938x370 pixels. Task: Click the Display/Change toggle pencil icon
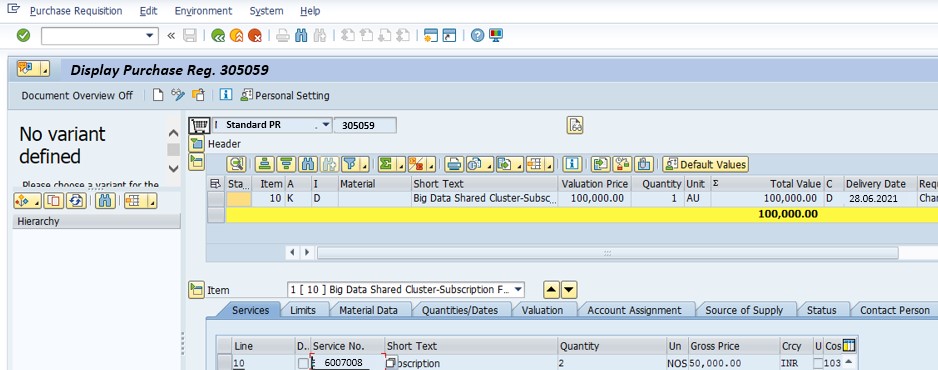coord(178,95)
